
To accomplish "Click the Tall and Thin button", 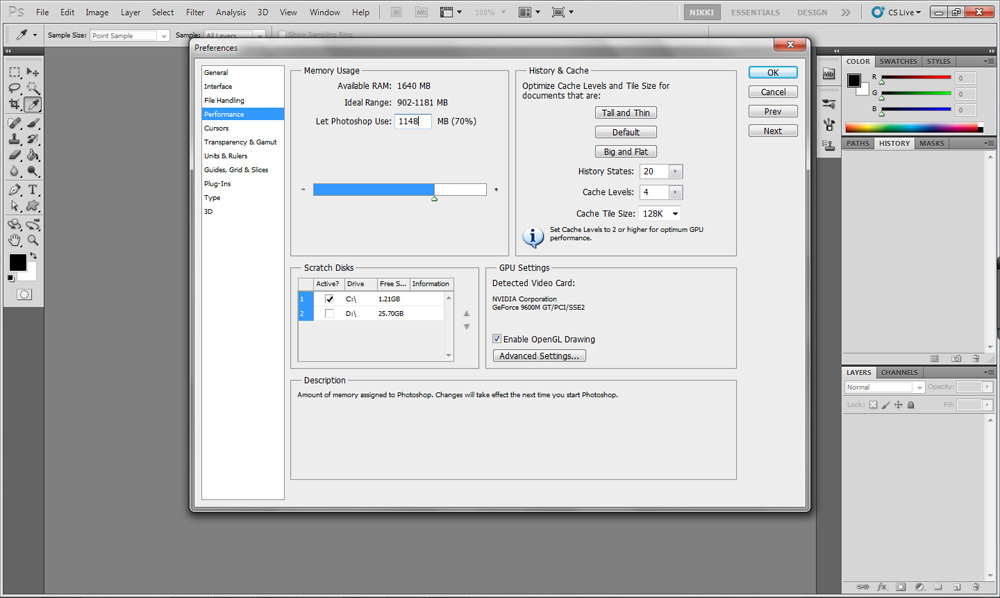I will [626, 113].
